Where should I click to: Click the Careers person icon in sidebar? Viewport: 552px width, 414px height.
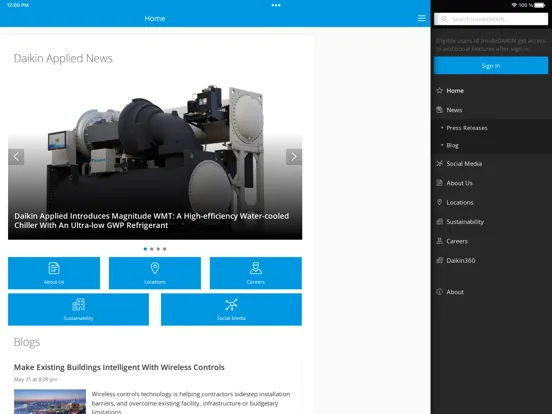tap(439, 241)
